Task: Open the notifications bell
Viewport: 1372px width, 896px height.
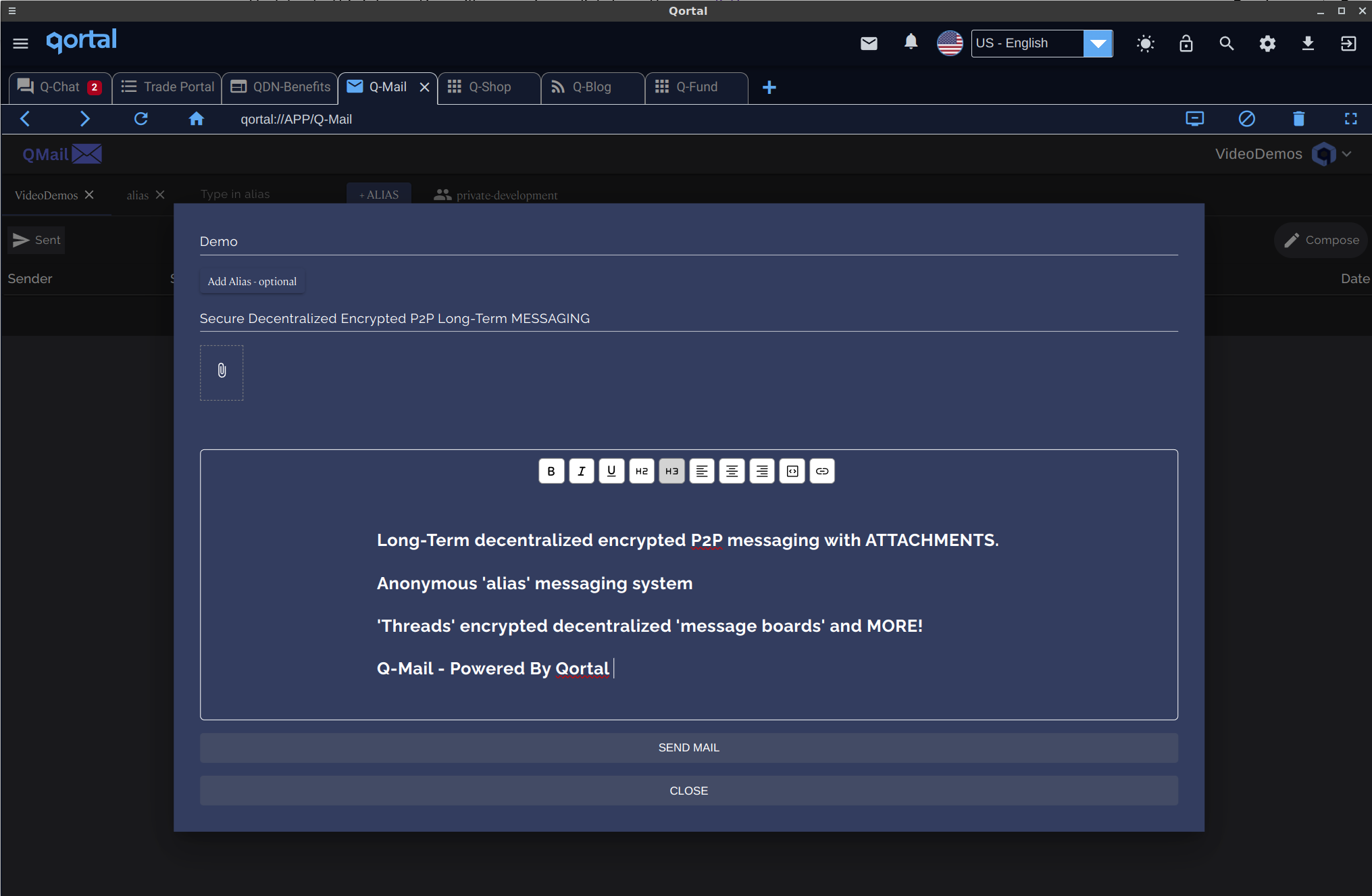Action: pyautogui.click(x=911, y=42)
